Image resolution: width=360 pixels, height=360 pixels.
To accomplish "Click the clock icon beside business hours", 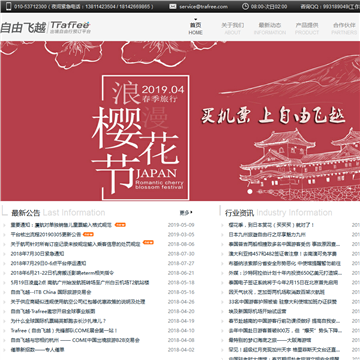I will point(245,6).
